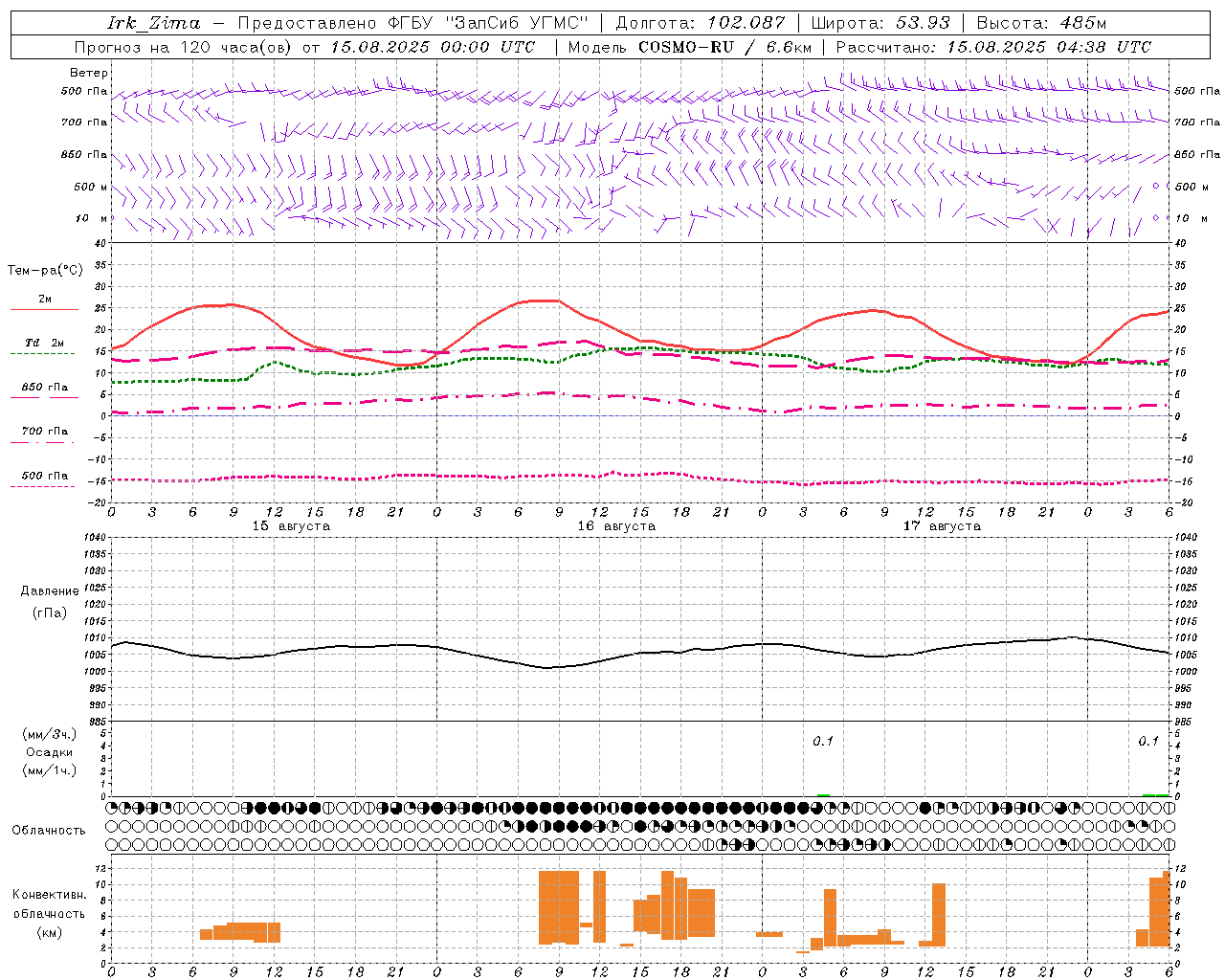The width and height of the screenshot is (1225, 980).
Task: Click the "Осадки" precipitation label
Action: (x=50, y=752)
